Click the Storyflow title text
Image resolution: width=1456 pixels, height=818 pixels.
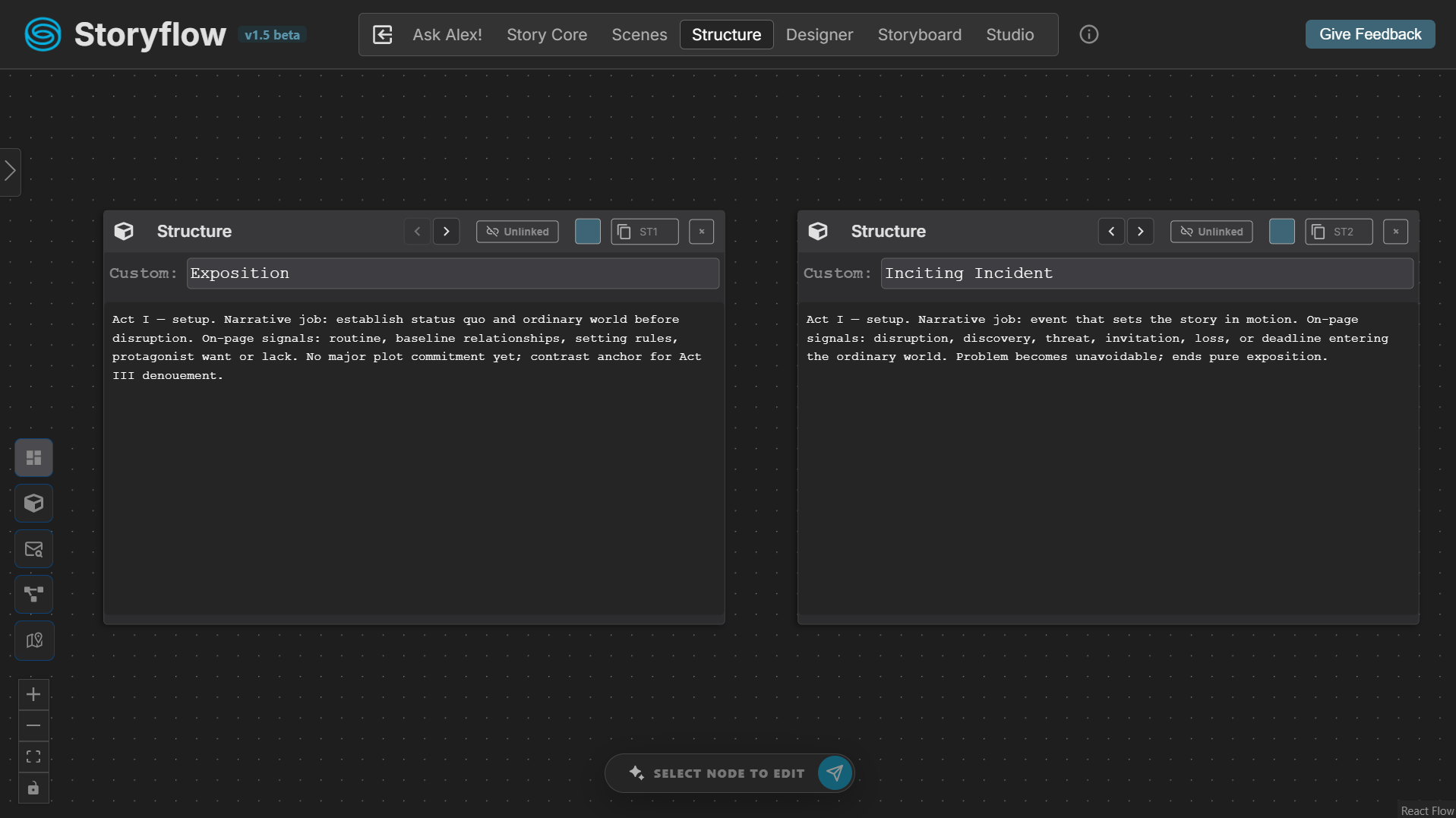150,34
